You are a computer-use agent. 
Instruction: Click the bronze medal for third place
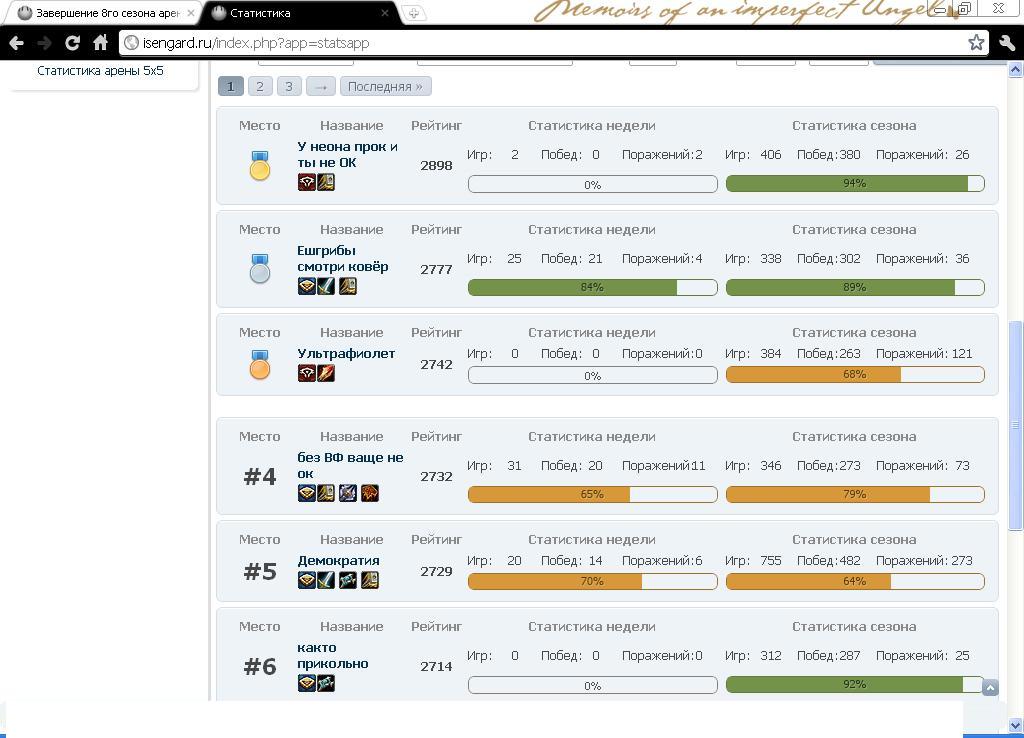(x=260, y=364)
